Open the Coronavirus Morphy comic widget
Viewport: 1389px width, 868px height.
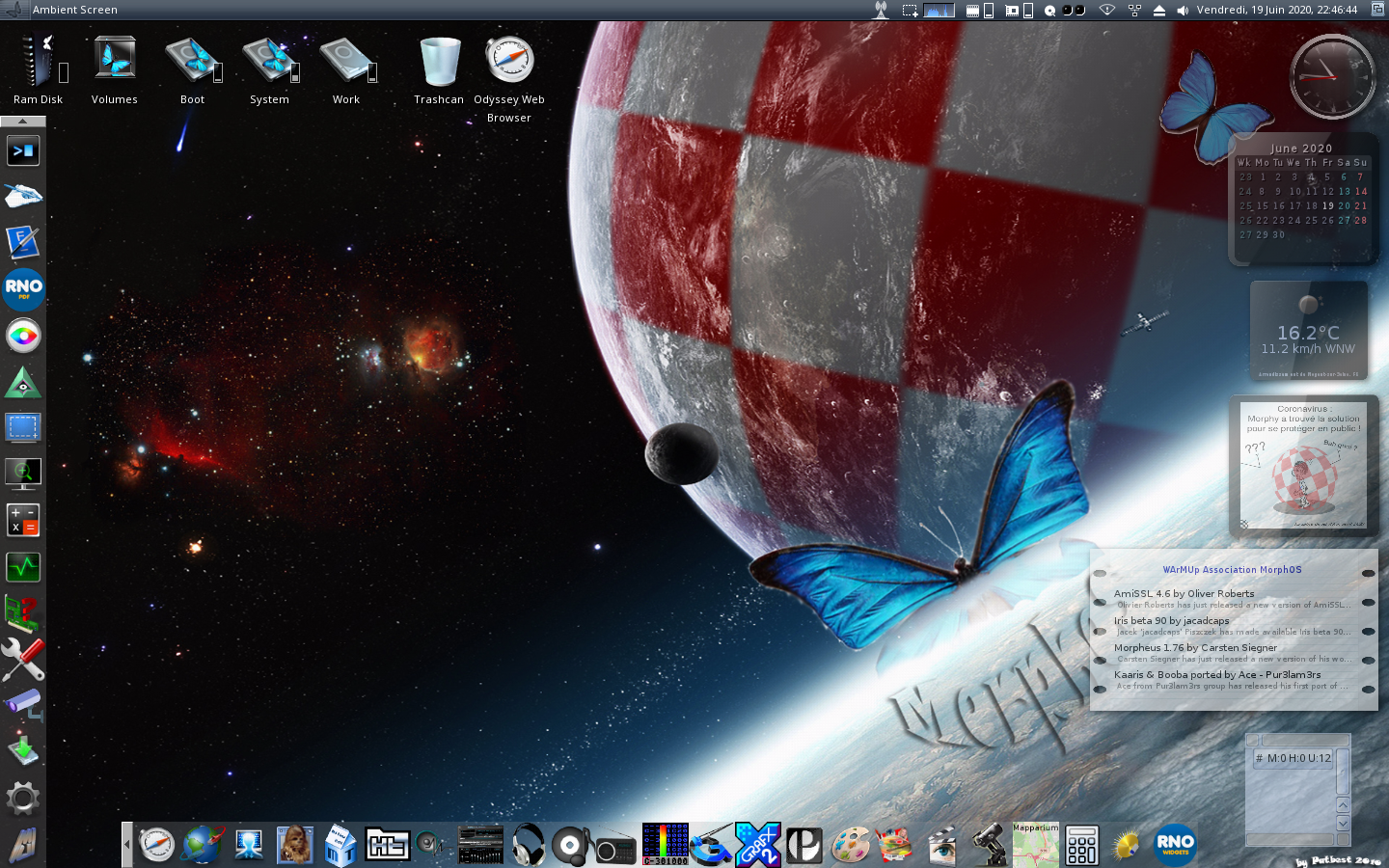(1303, 466)
